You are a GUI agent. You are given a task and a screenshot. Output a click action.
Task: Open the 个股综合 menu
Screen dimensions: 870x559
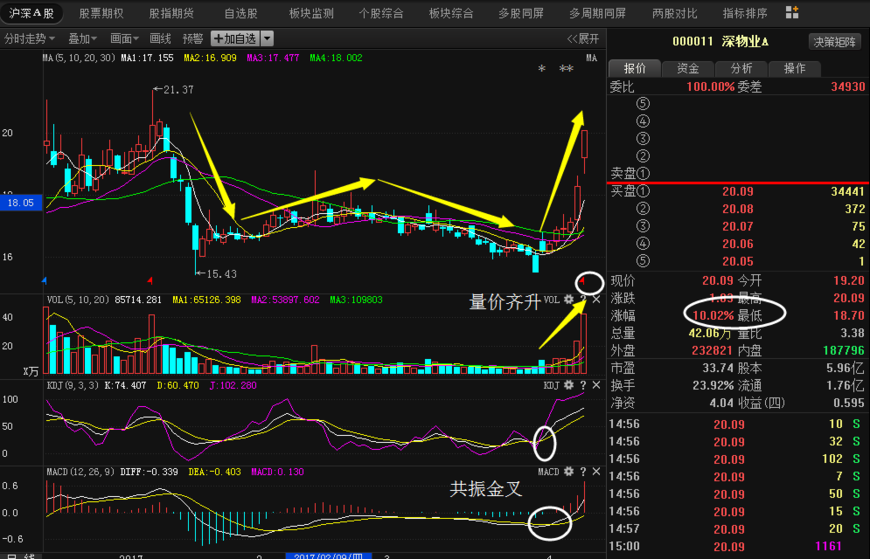click(381, 13)
